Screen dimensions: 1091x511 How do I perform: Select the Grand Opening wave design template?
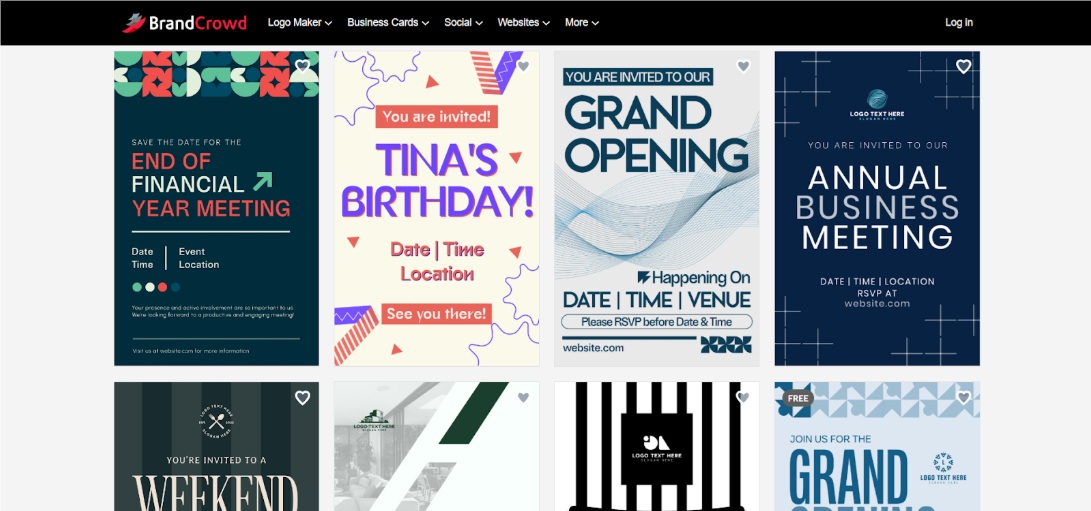(657, 220)
